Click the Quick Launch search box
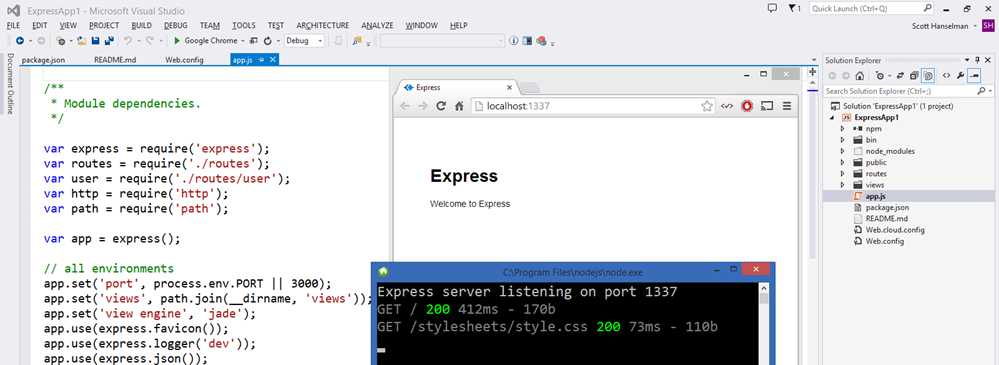 coord(871,9)
